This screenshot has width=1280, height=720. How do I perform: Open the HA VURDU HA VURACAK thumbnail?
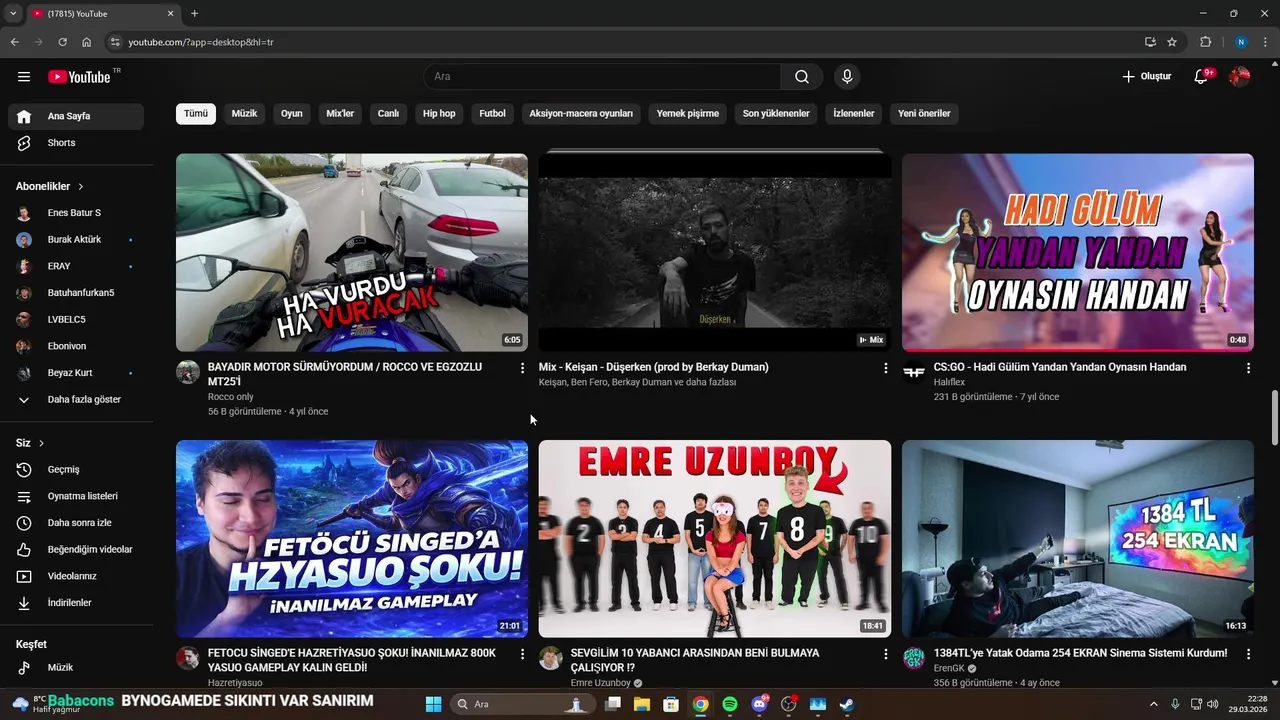(x=352, y=252)
